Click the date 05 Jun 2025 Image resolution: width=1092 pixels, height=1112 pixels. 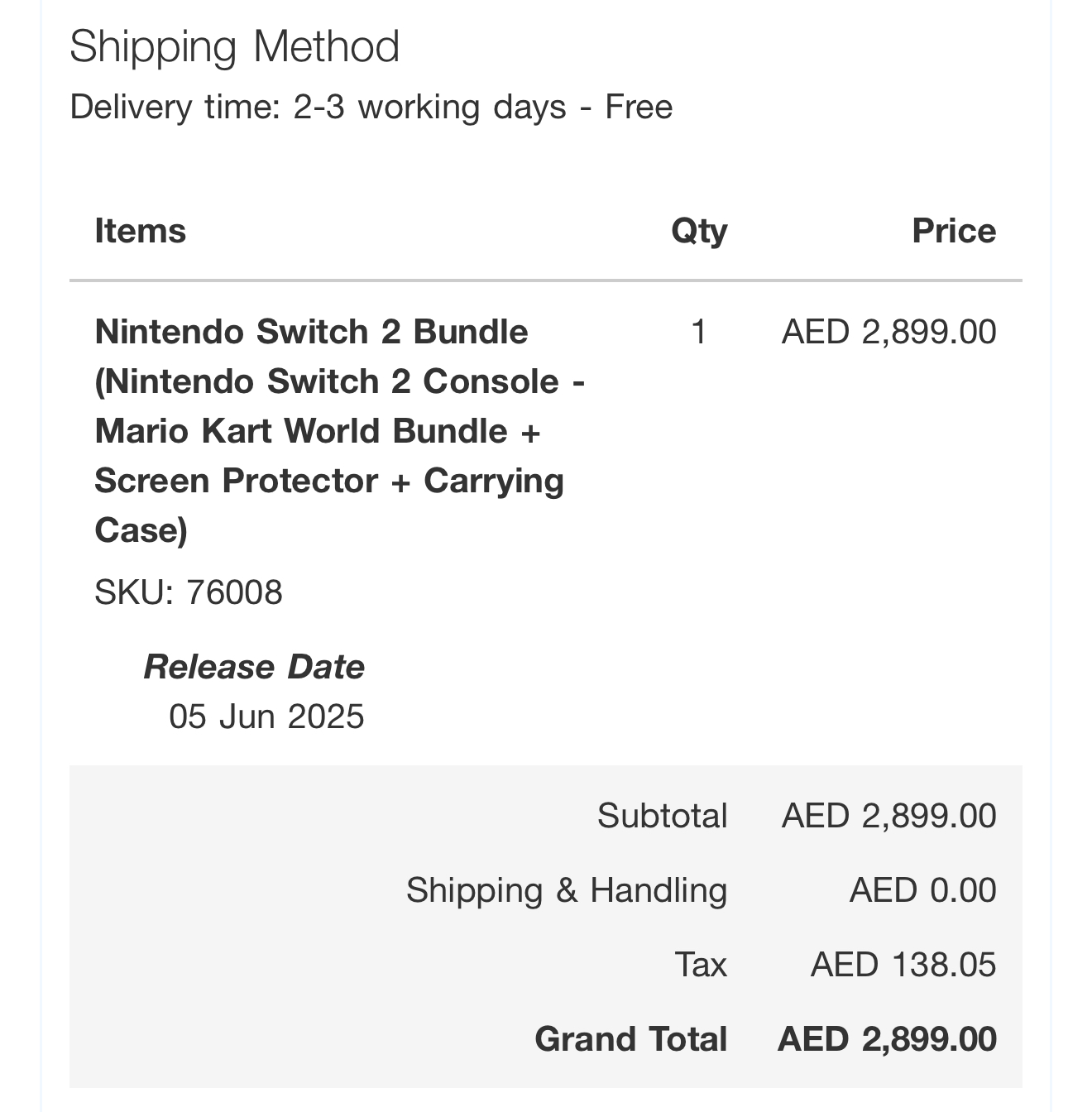tap(266, 717)
